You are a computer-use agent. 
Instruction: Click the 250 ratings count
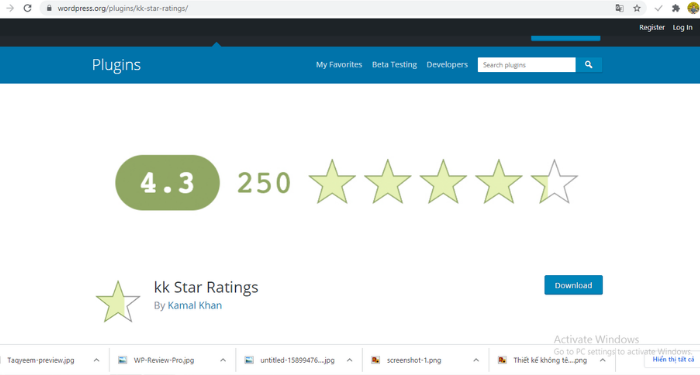click(x=264, y=183)
